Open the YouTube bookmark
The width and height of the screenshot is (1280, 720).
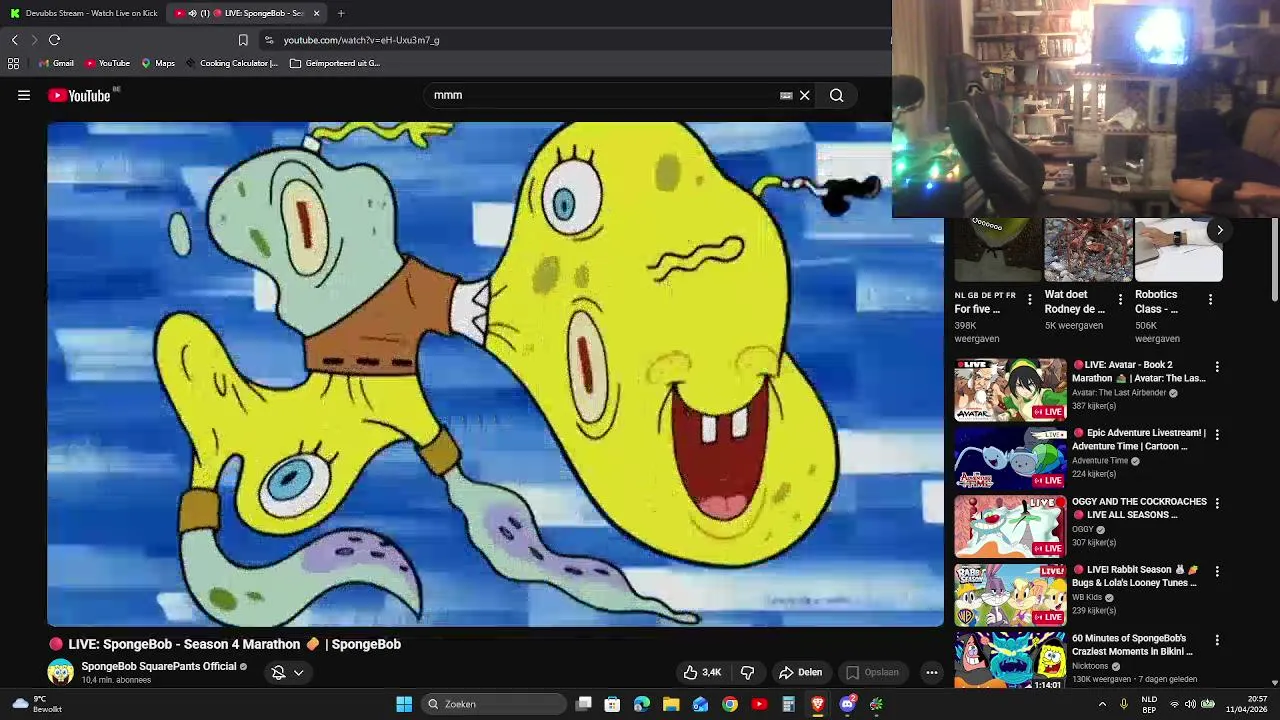tap(107, 63)
